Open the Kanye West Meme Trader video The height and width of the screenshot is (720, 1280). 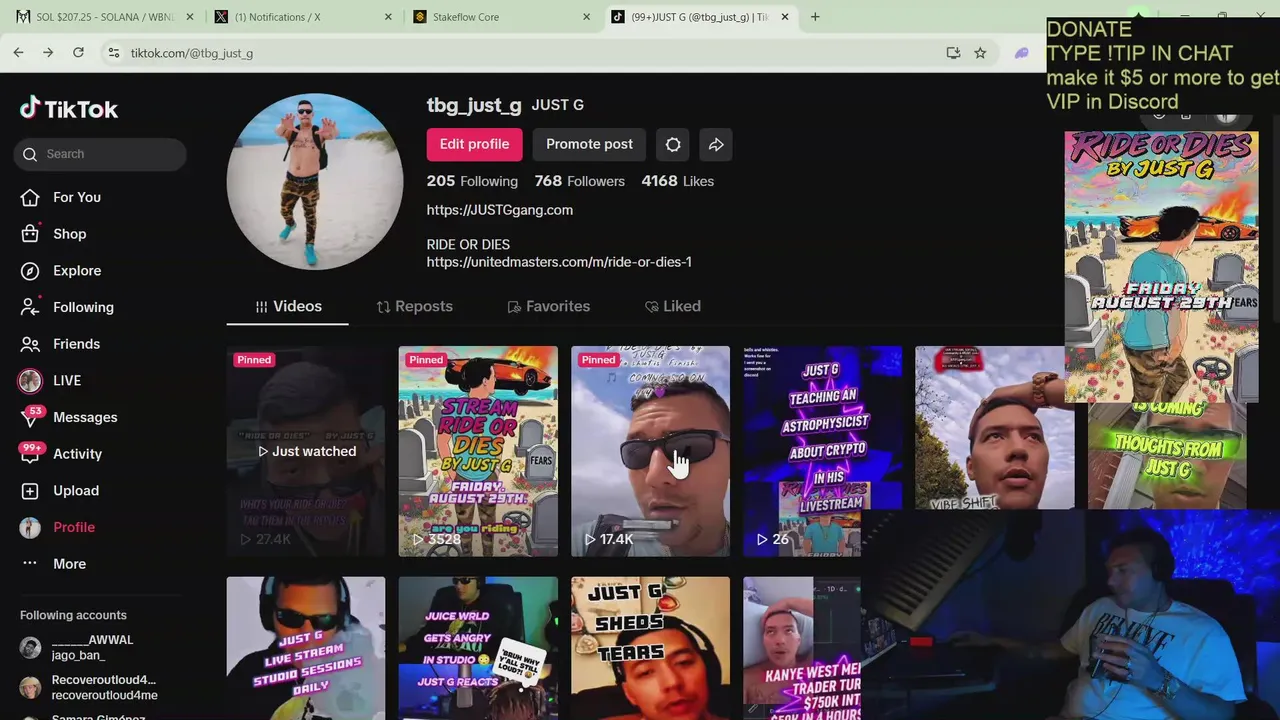[802, 648]
